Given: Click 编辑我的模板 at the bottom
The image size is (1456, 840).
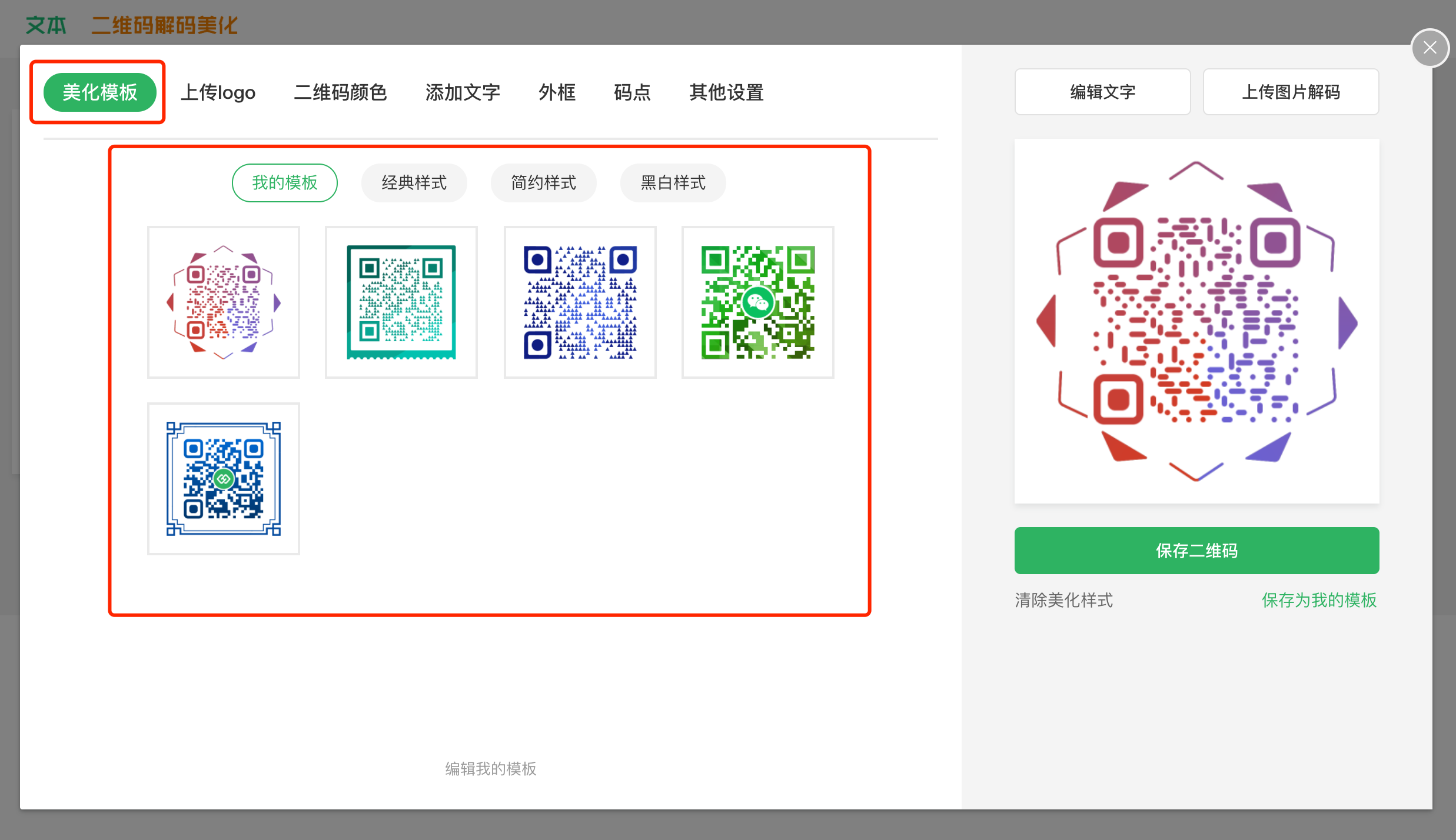Looking at the screenshot, I should click(491, 769).
